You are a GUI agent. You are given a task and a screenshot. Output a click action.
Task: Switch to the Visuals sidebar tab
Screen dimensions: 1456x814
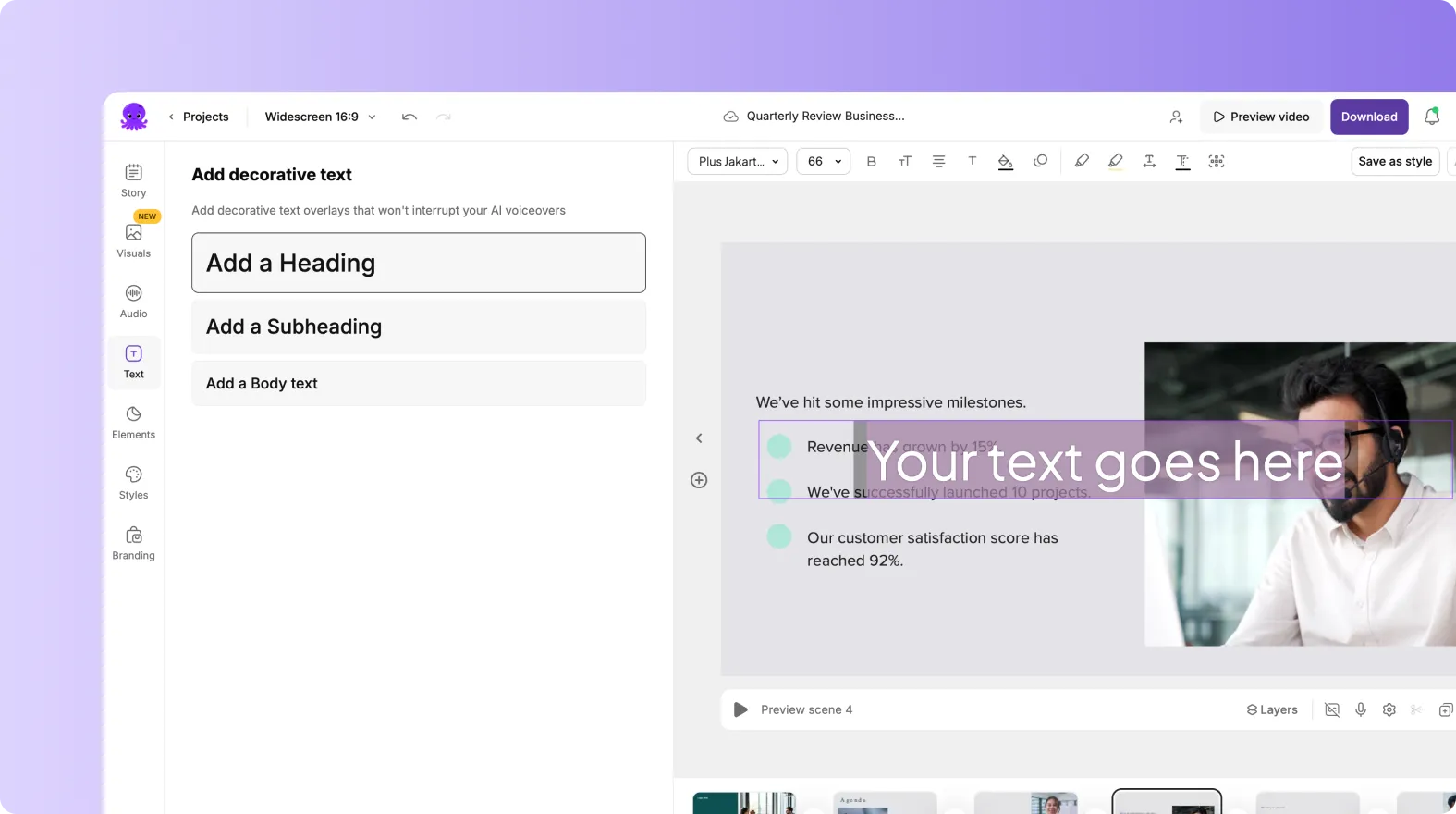click(x=134, y=240)
